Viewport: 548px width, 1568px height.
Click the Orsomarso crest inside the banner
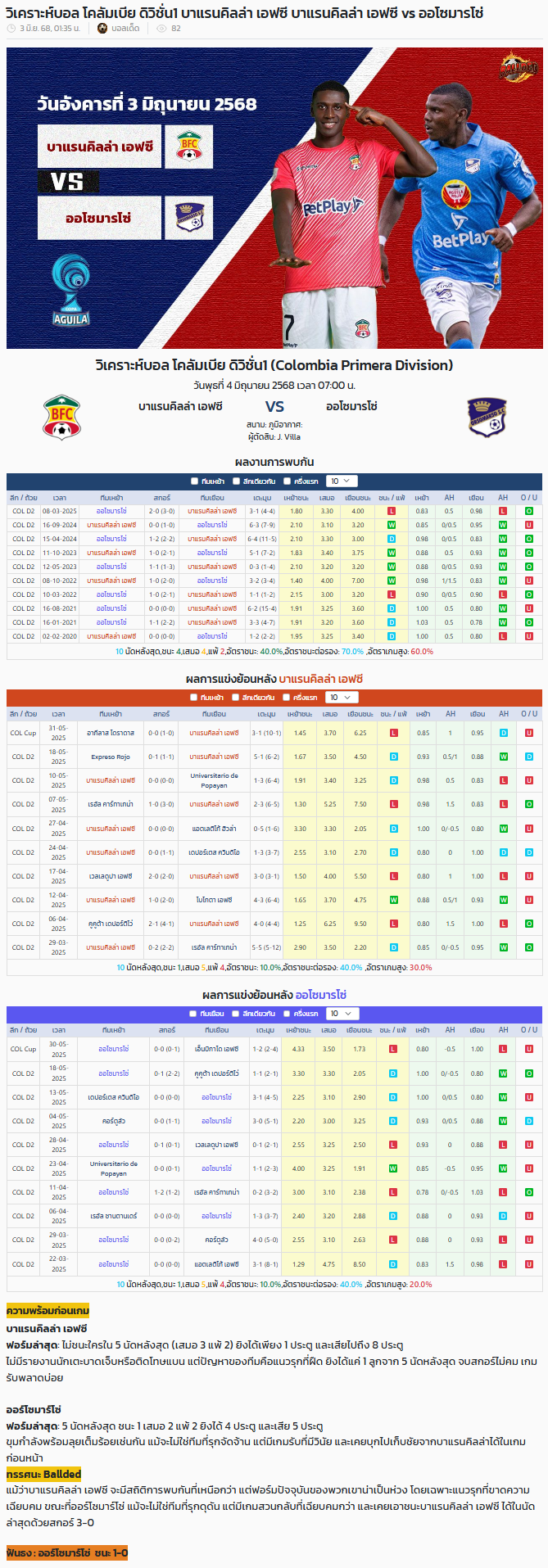pos(189,217)
